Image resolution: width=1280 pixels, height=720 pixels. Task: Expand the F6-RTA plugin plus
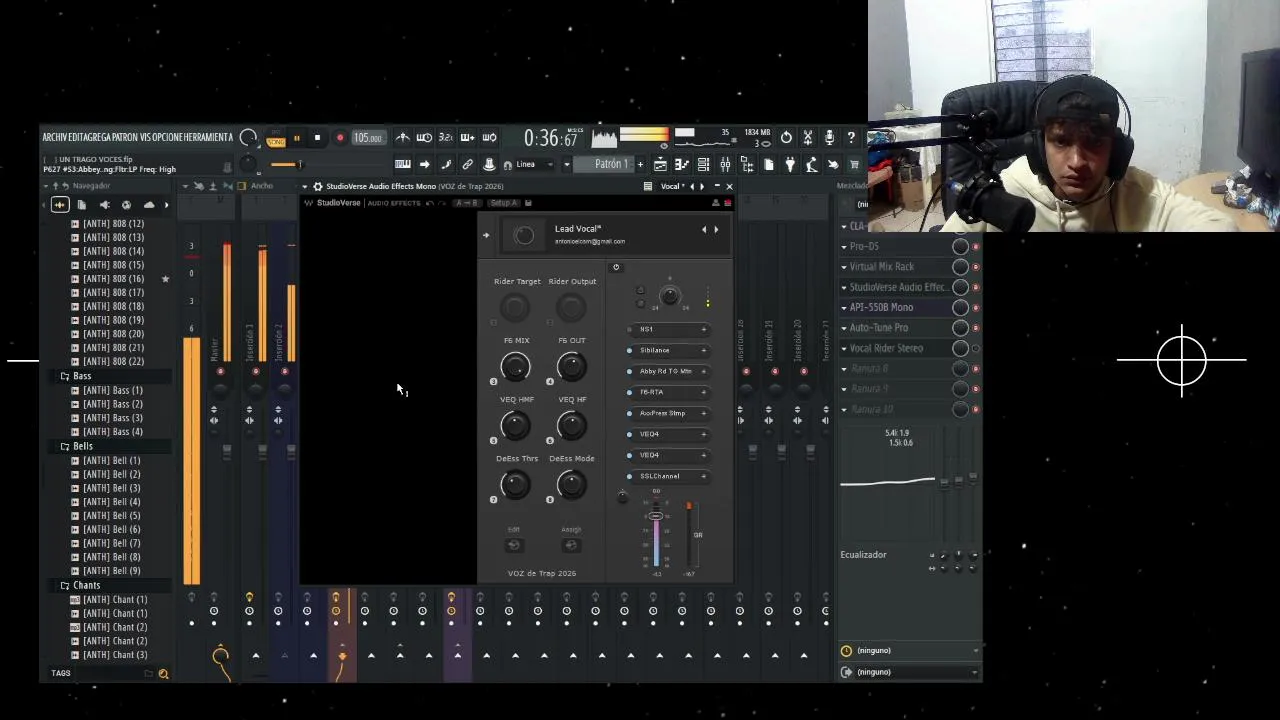(703, 392)
